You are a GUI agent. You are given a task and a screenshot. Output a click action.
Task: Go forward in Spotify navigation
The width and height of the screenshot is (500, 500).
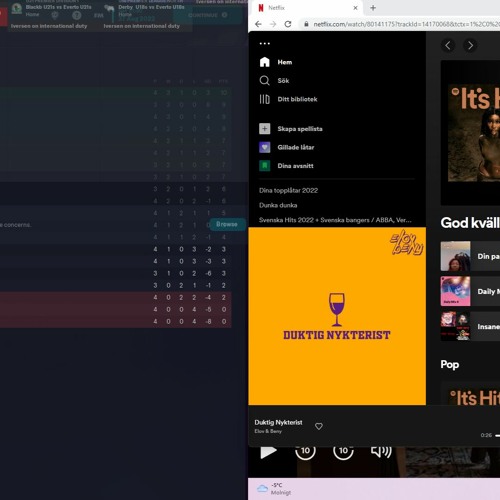pyautogui.click(x=470, y=45)
